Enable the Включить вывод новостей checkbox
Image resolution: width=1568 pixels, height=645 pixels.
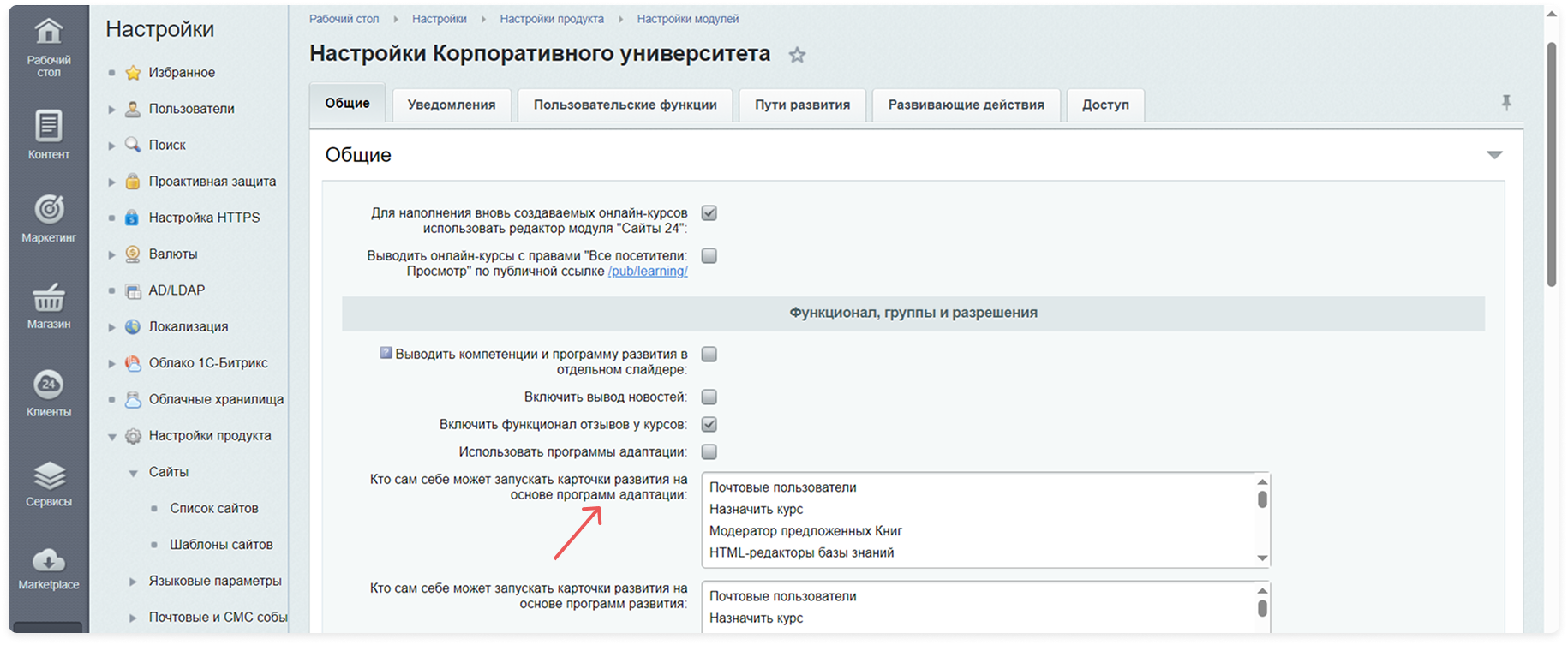click(709, 397)
